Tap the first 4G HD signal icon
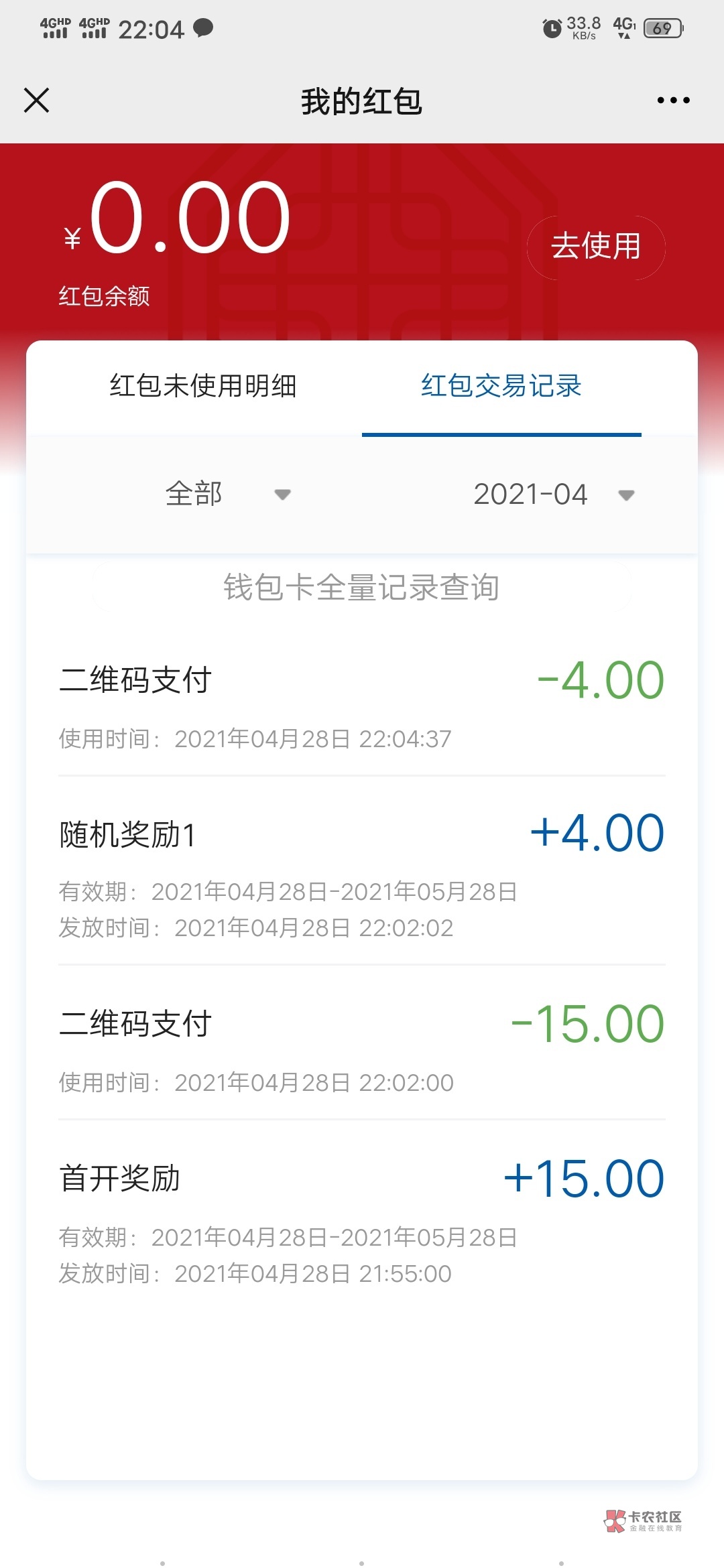 coord(55,28)
